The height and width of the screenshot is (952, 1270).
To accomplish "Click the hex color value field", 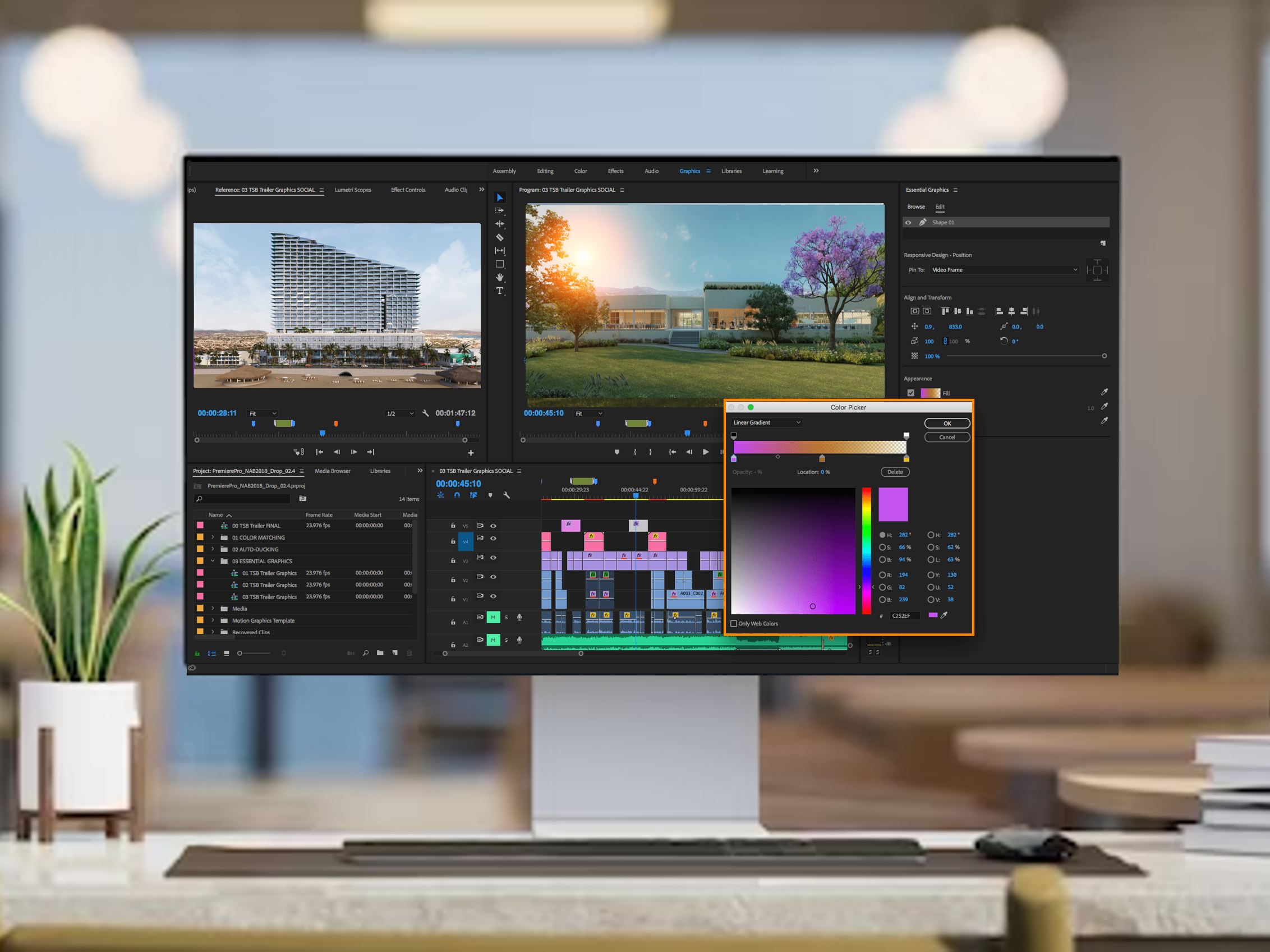I will click(904, 615).
